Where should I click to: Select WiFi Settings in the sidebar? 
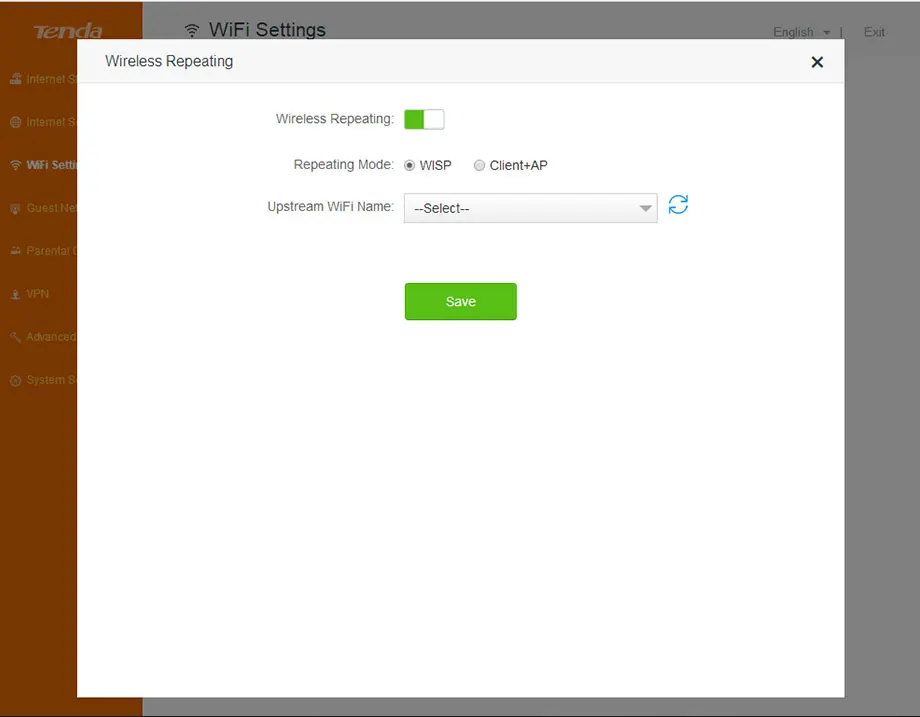pos(43,165)
